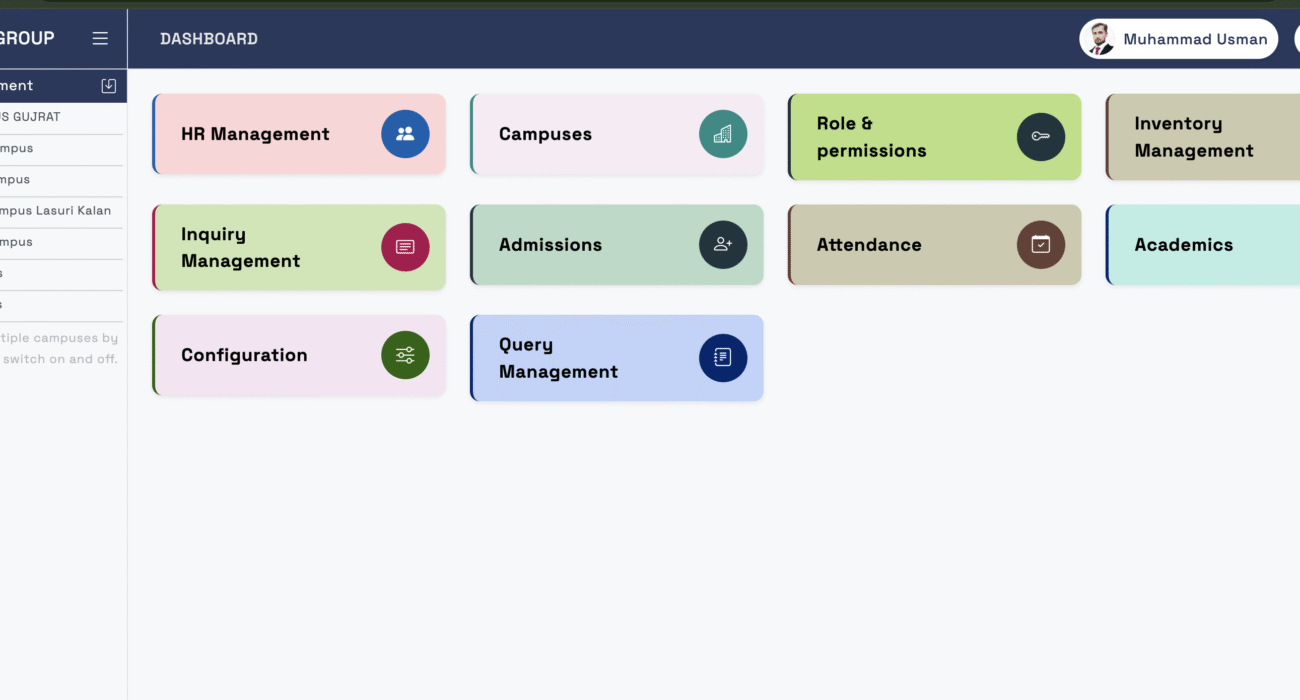Click the key icon for Role & permissions

(1041, 137)
